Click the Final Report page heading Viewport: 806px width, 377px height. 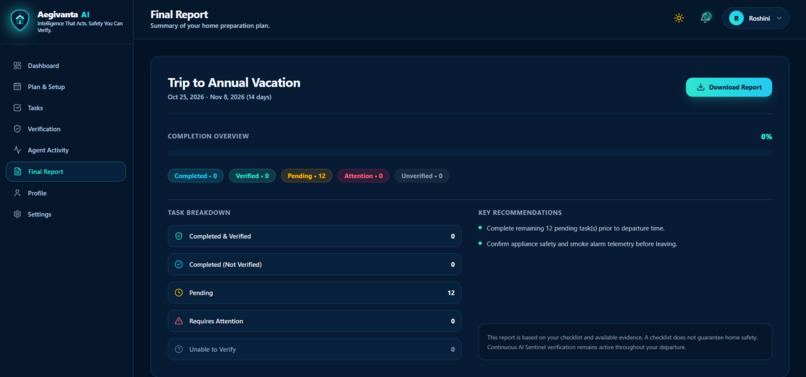coord(179,14)
